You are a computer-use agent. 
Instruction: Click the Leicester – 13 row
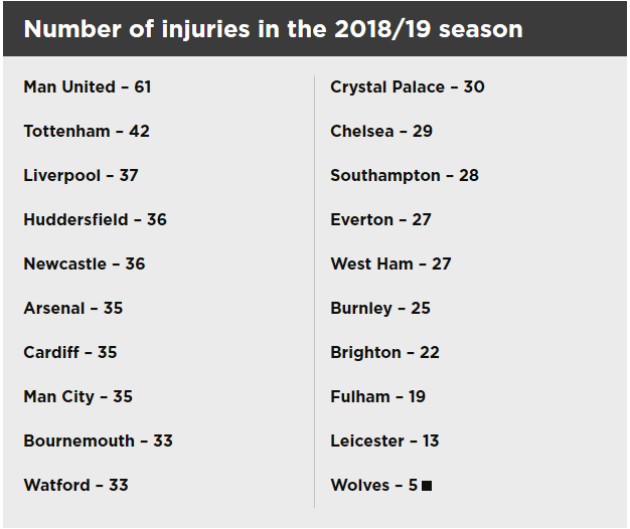click(384, 441)
